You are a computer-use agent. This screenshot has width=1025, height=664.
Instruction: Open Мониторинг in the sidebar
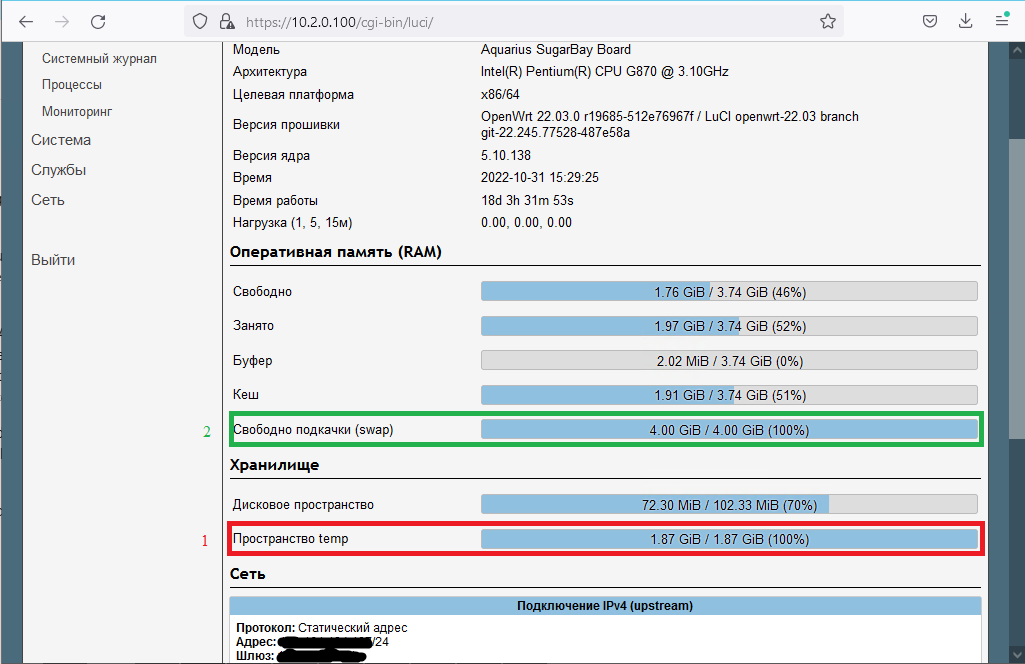pos(77,112)
